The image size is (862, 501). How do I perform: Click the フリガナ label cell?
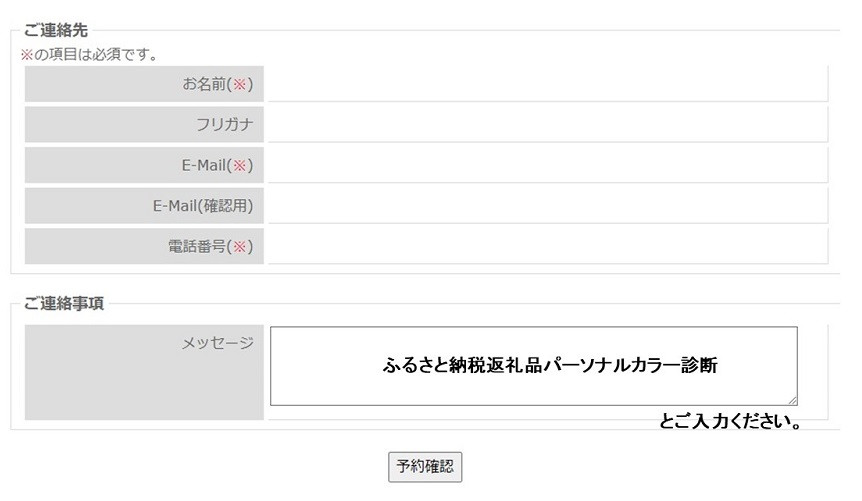pos(144,124)
